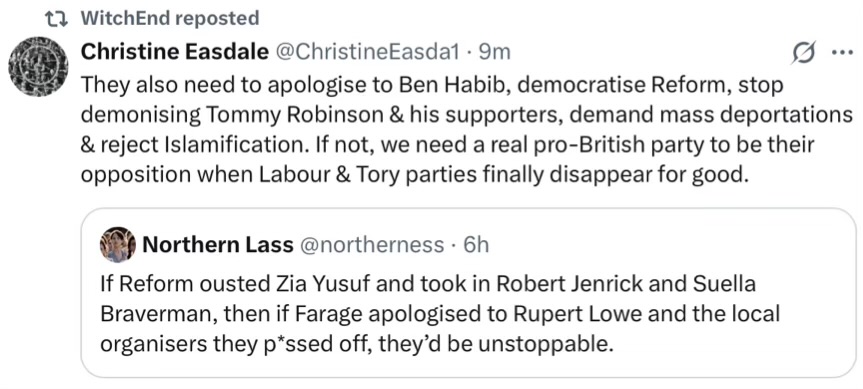This screenshot has width=863, height=389.
Task: Open the Christine Easdale display name
Action: (174, 52)
